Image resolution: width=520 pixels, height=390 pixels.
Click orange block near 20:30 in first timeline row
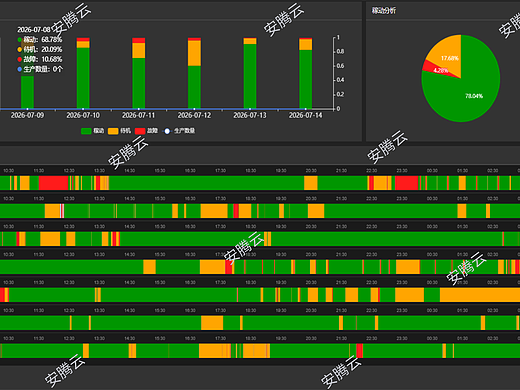[x=311, y=183]
